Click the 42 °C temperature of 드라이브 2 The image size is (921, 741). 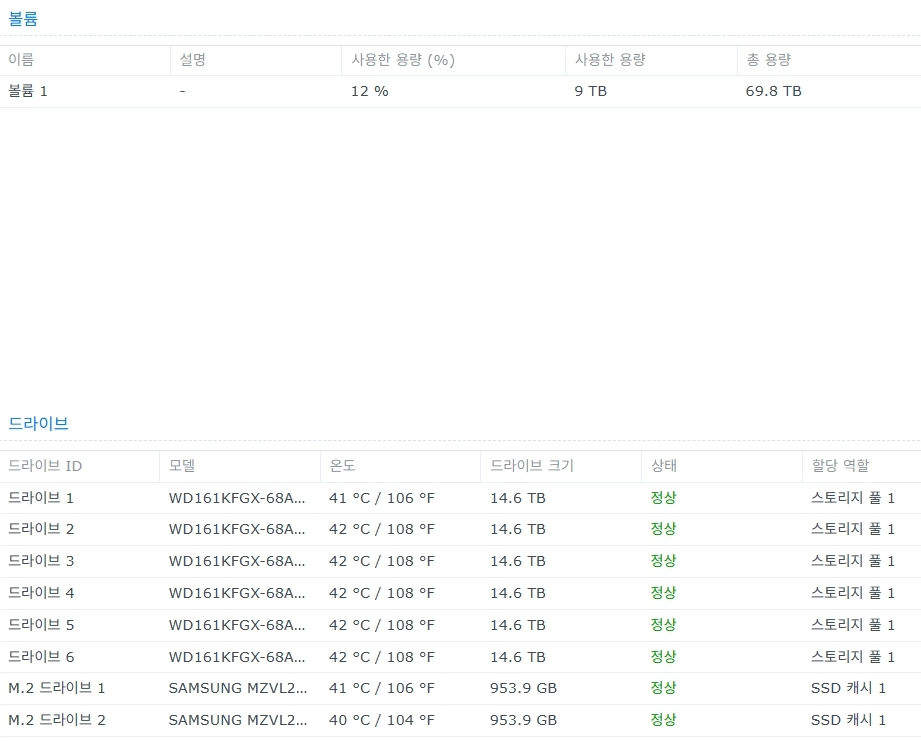point(382,529)
